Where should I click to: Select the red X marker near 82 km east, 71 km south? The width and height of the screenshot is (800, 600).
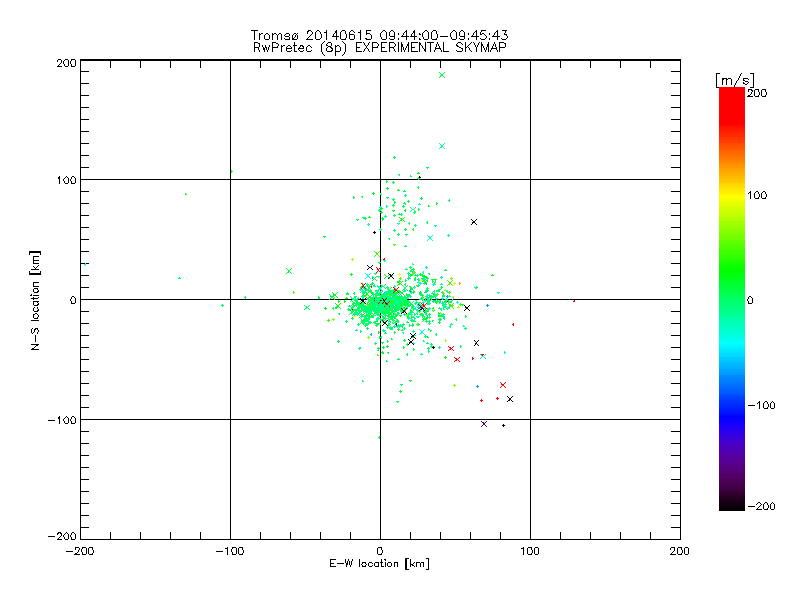click(x=503, y=385)
